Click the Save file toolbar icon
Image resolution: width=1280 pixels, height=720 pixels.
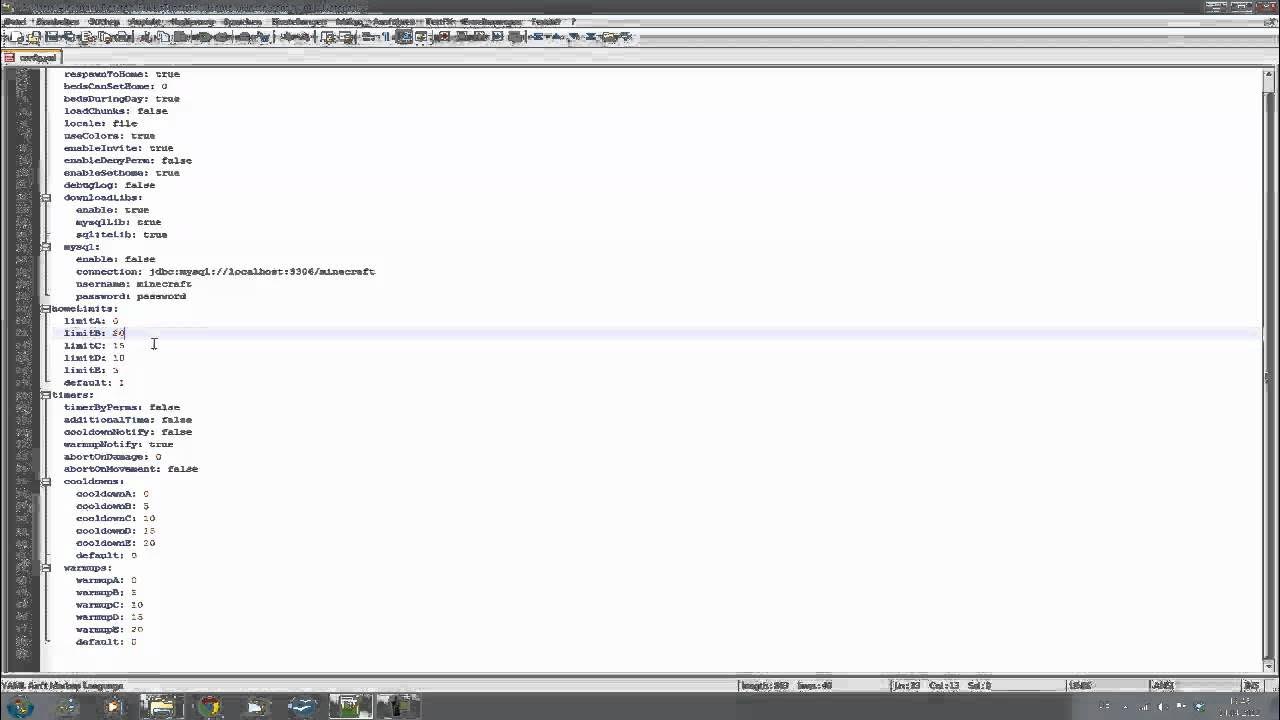pos(52,37)
